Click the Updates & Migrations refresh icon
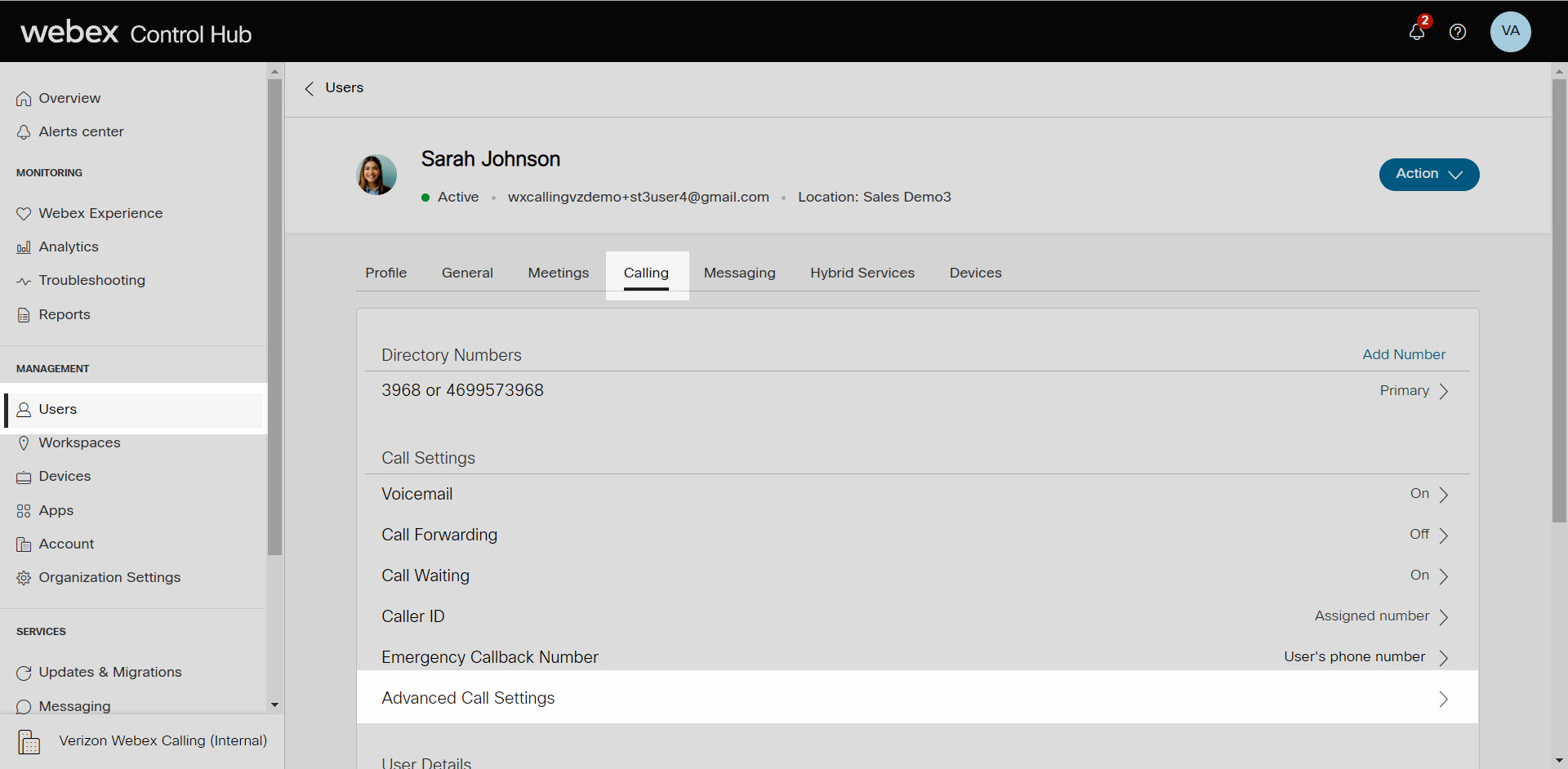This screenshot has height=769, width=1568. point(24,673)
